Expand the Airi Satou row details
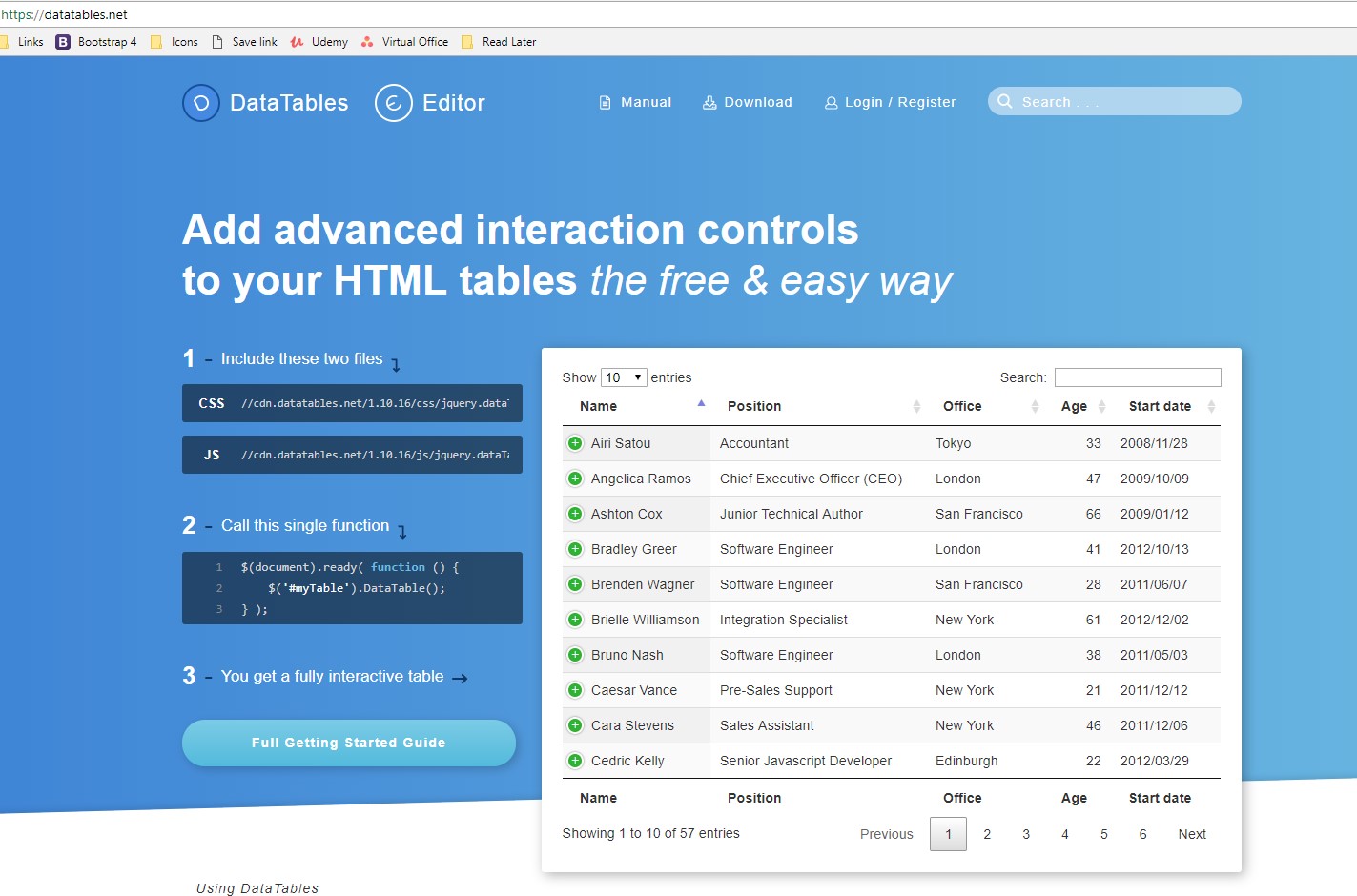This screenshot has height=896, width=1357. [x=575, y=443]
